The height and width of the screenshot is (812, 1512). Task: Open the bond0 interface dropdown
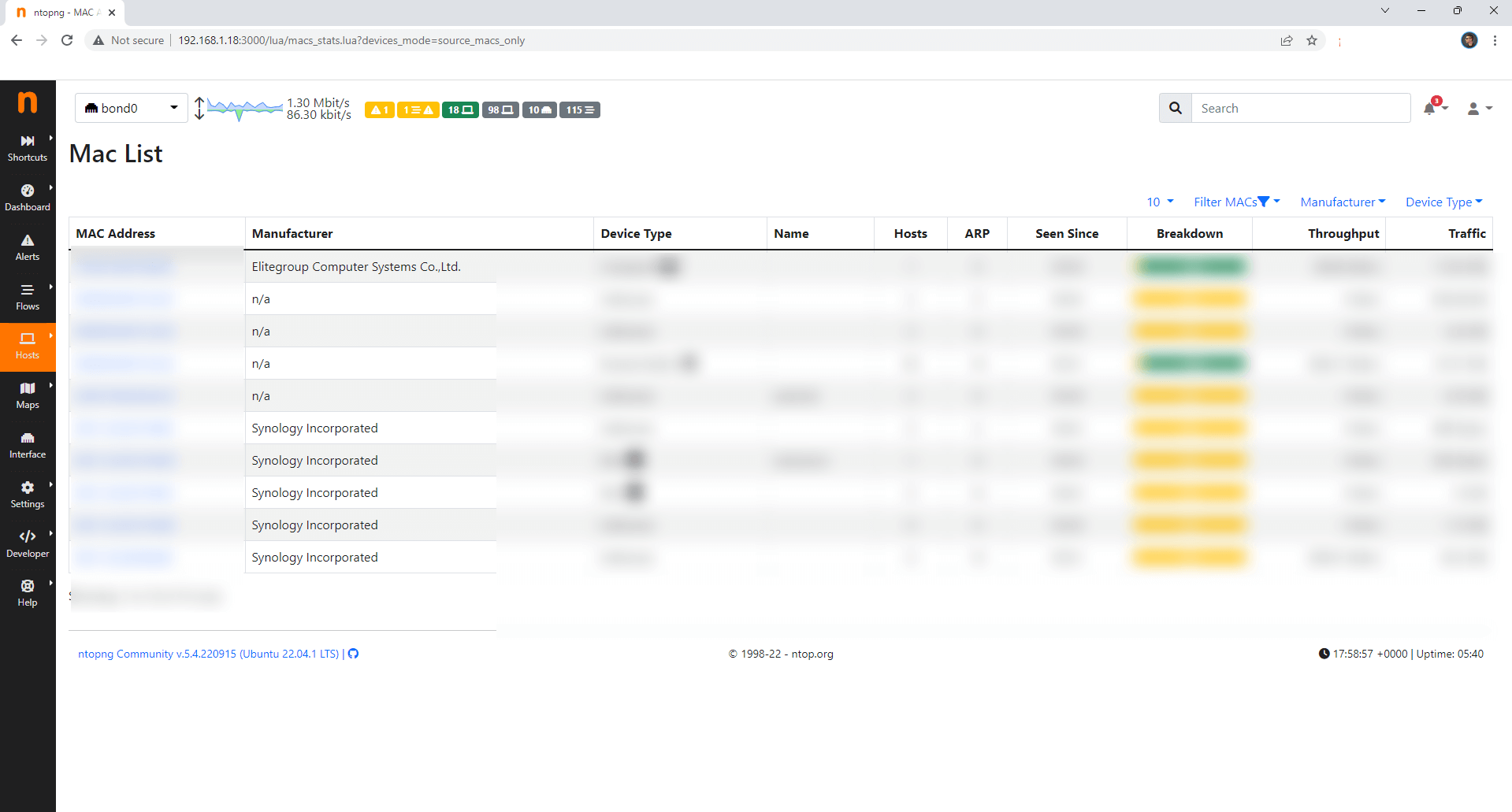(x=132, y=108)
